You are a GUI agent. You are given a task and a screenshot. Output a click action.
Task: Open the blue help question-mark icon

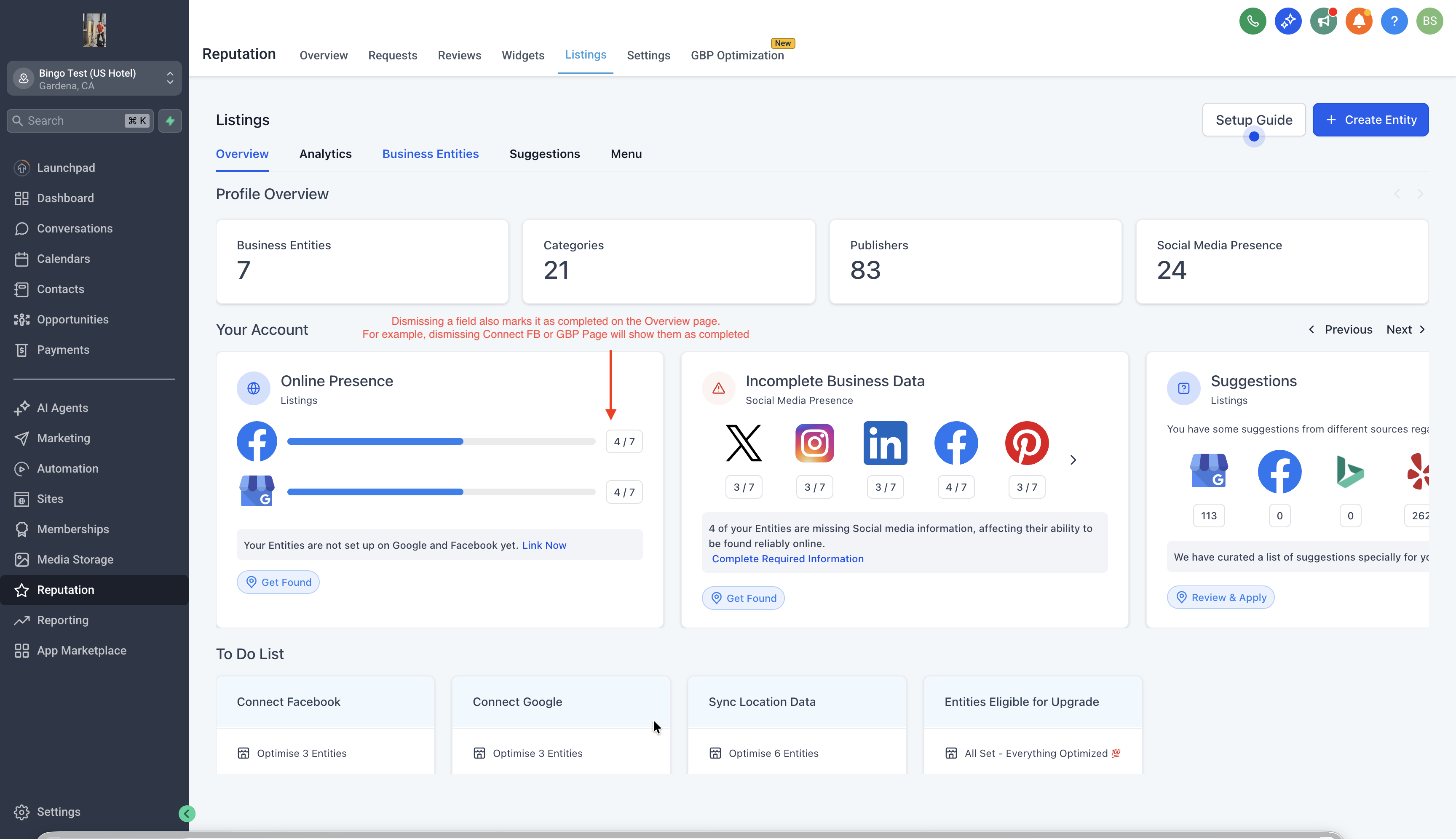[x=1394, y=21]
